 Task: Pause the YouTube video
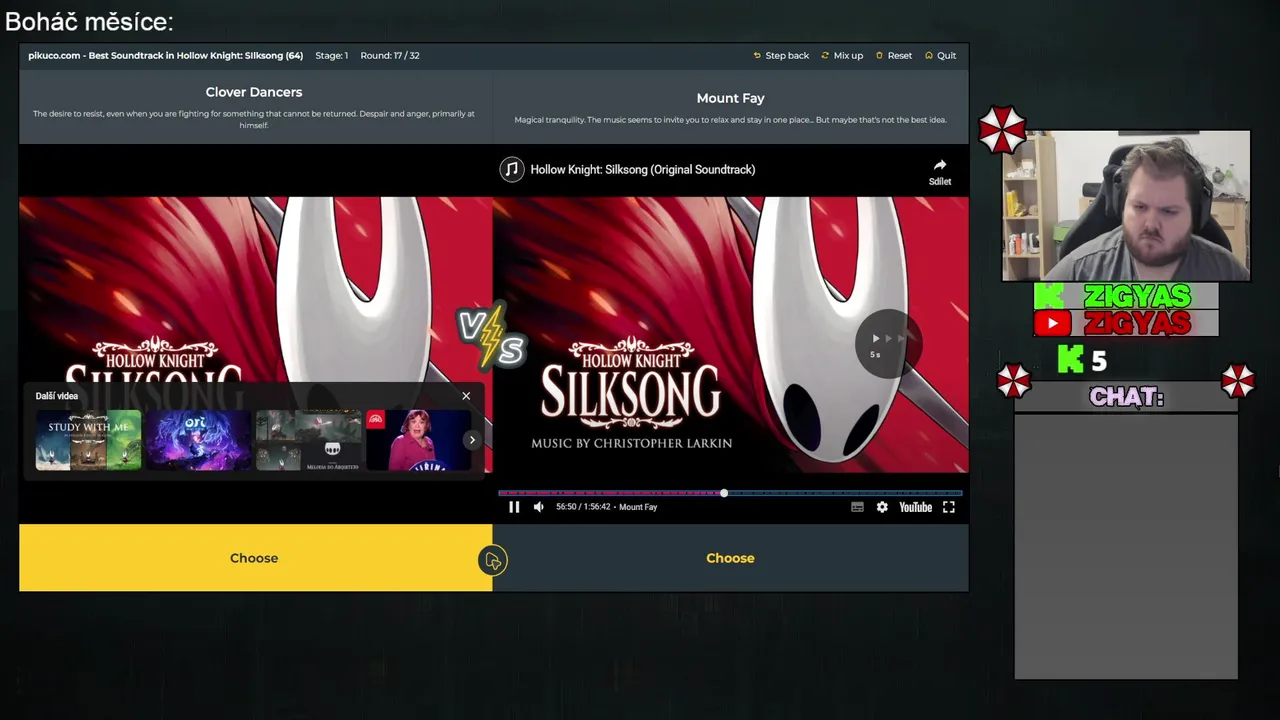pos(514,507)
